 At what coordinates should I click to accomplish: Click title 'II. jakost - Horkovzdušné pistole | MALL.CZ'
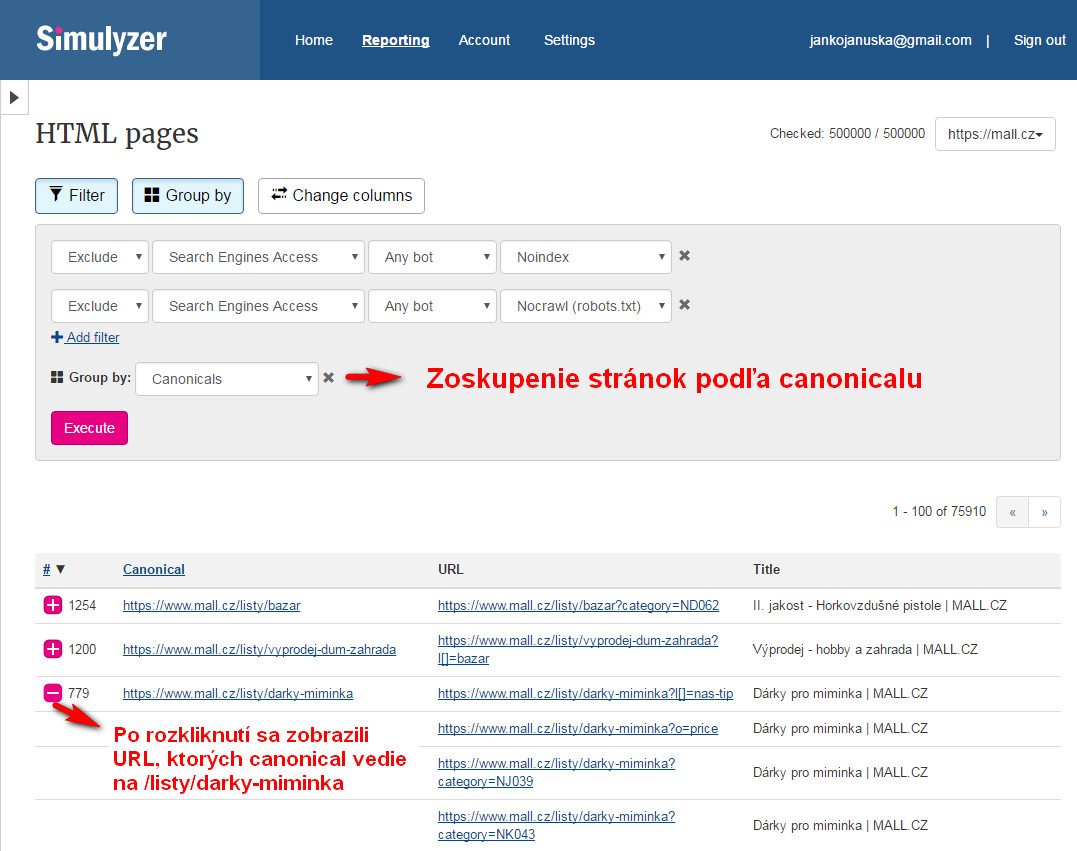click(x=880, y=606)
